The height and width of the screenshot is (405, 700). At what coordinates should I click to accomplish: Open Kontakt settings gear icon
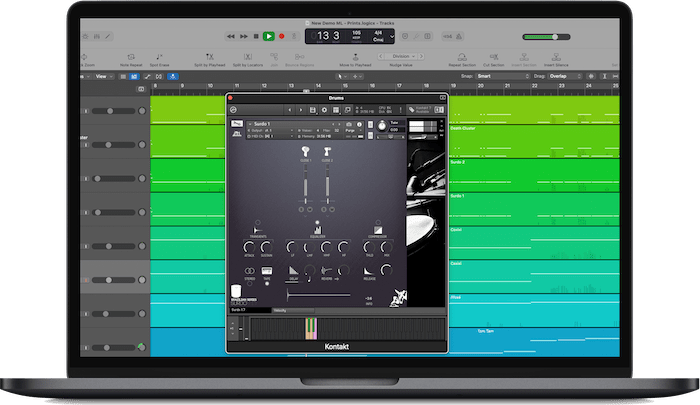[324, 110]
